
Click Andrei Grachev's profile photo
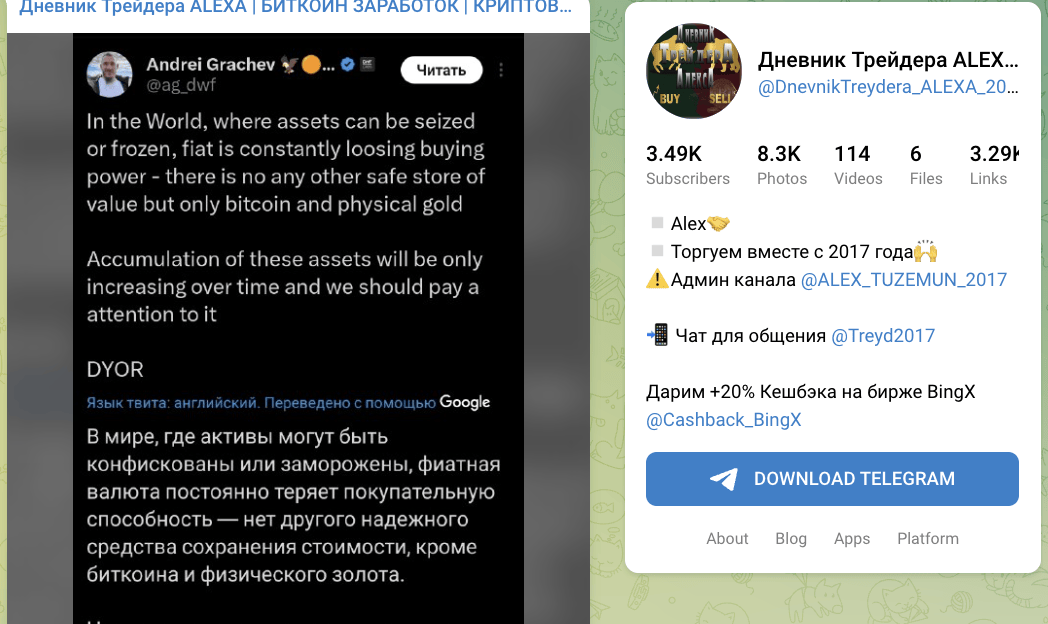click(x=110, y=74)
